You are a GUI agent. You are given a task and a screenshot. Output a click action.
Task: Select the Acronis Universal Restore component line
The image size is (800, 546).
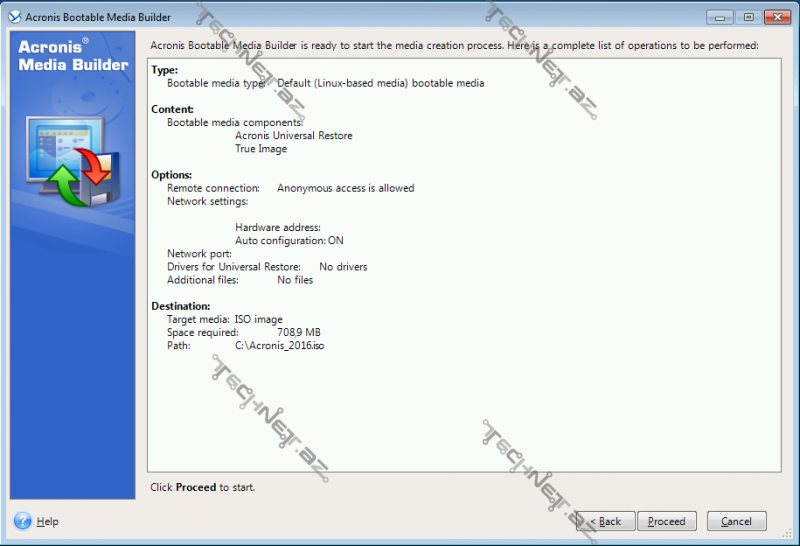[293, 136]
